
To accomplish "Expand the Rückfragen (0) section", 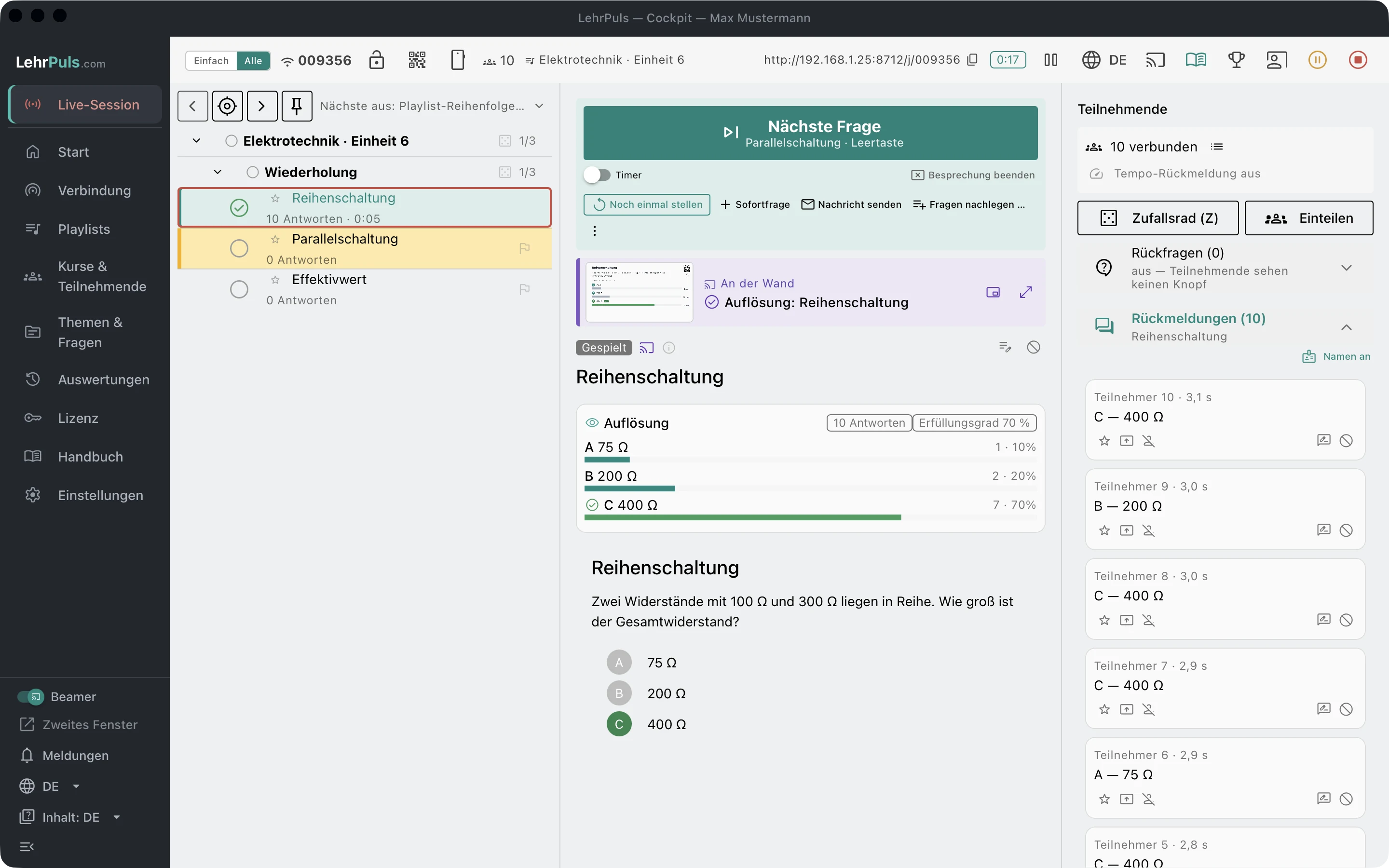I will 1346,268.
